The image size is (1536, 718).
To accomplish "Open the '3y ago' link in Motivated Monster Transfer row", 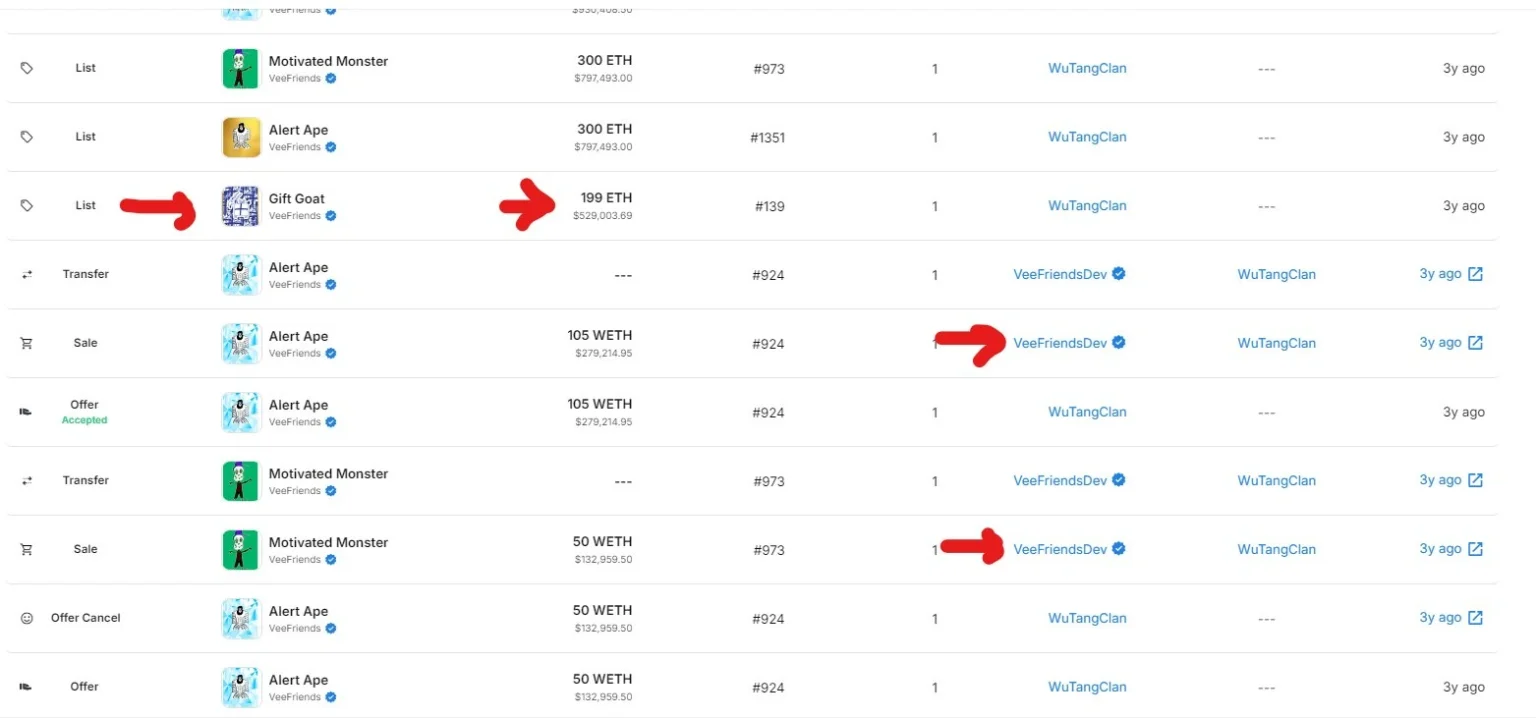I will (x=1440, y=480).
